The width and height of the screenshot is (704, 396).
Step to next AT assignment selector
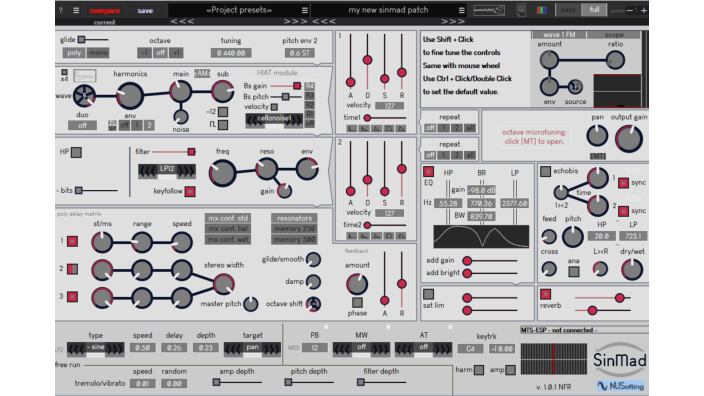coord(443,349)
